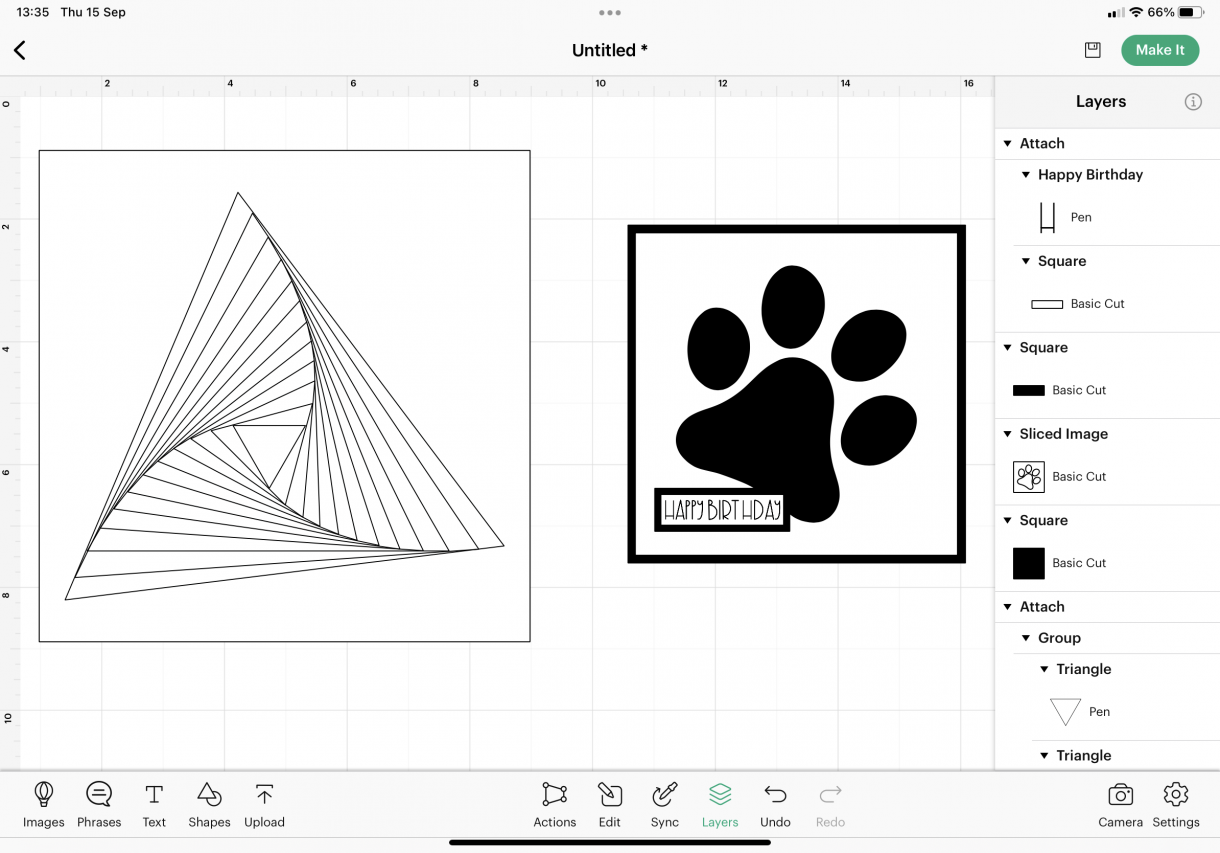Image resolution: width=1220 pixels, height=853 pixels.
Task: Collapse the Happy Birthday layer
Action: [1026, 175]
